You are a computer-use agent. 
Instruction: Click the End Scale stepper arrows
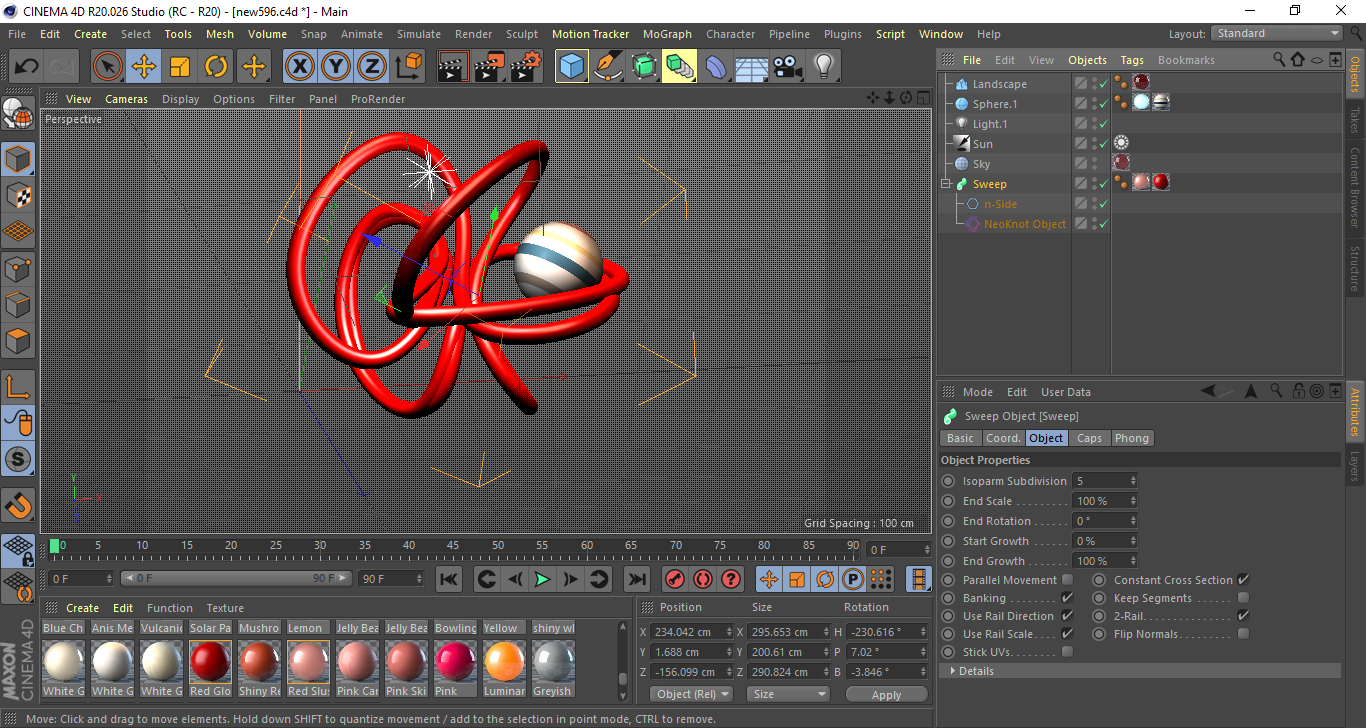tap(1133, 501)
